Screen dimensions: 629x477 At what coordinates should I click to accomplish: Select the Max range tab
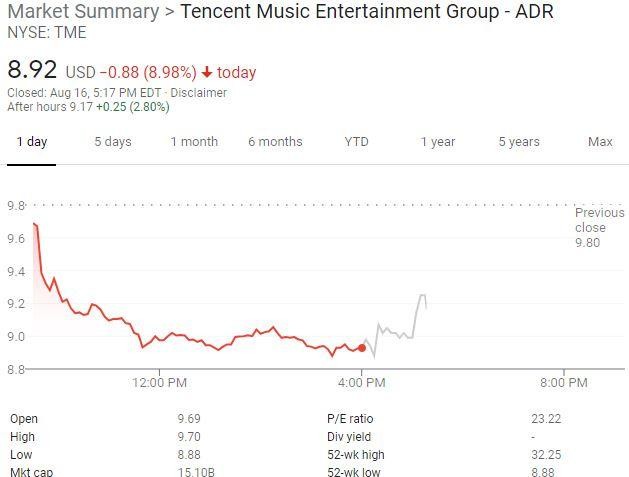coord(600,141)
